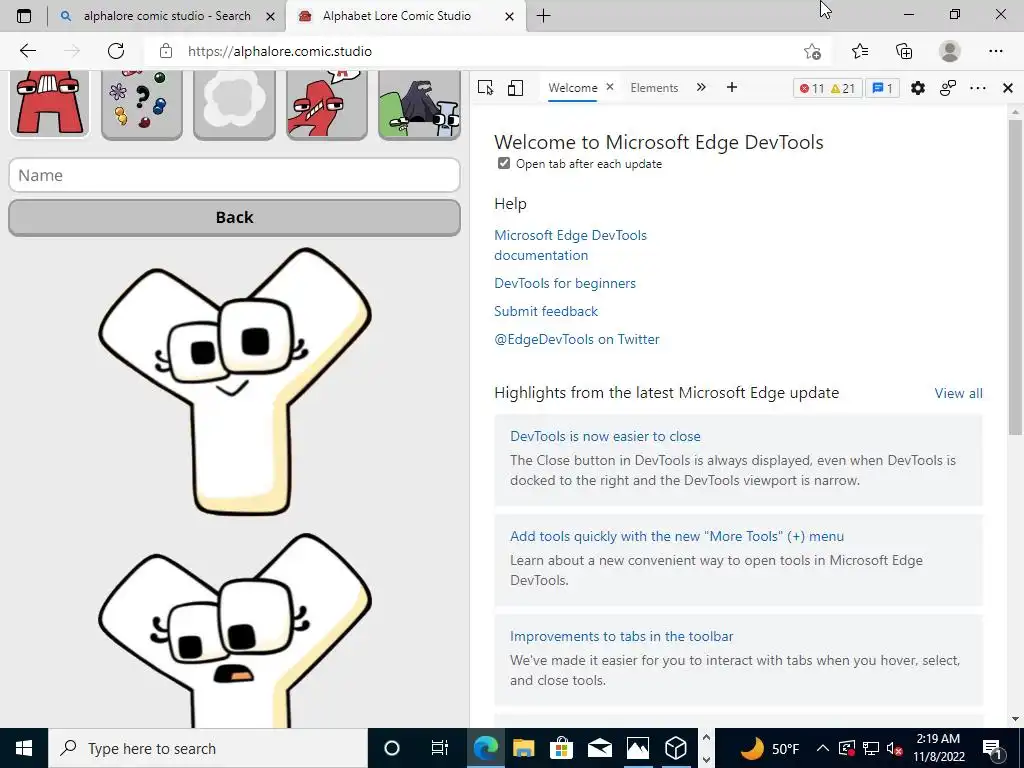The width and height of the screenshot is (1024, 768).
Task: Select the Welcome tab in DevTools
Action: click(573, 88)
